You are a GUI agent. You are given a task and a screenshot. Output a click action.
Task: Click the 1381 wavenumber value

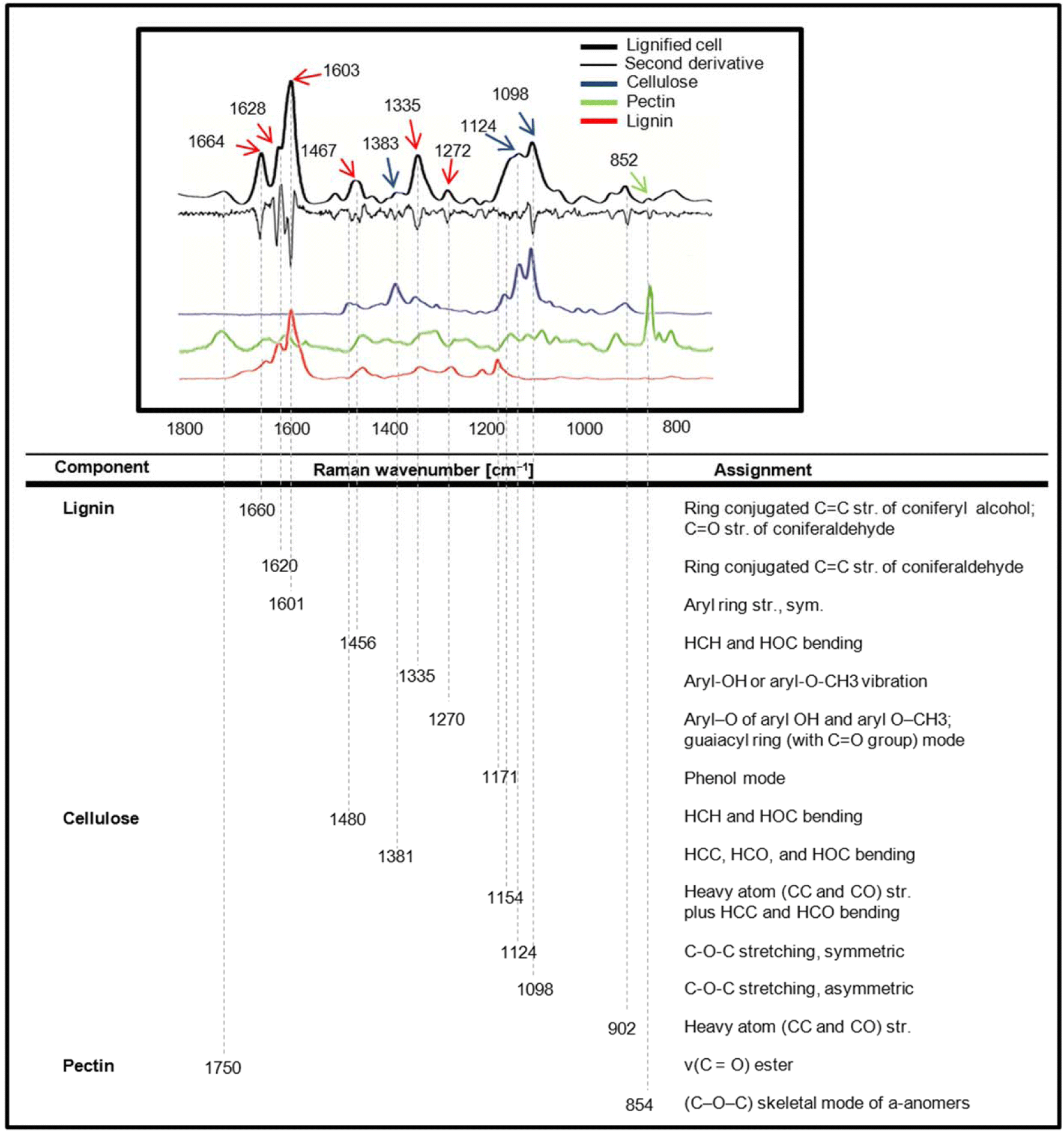[x=396, y=857]
